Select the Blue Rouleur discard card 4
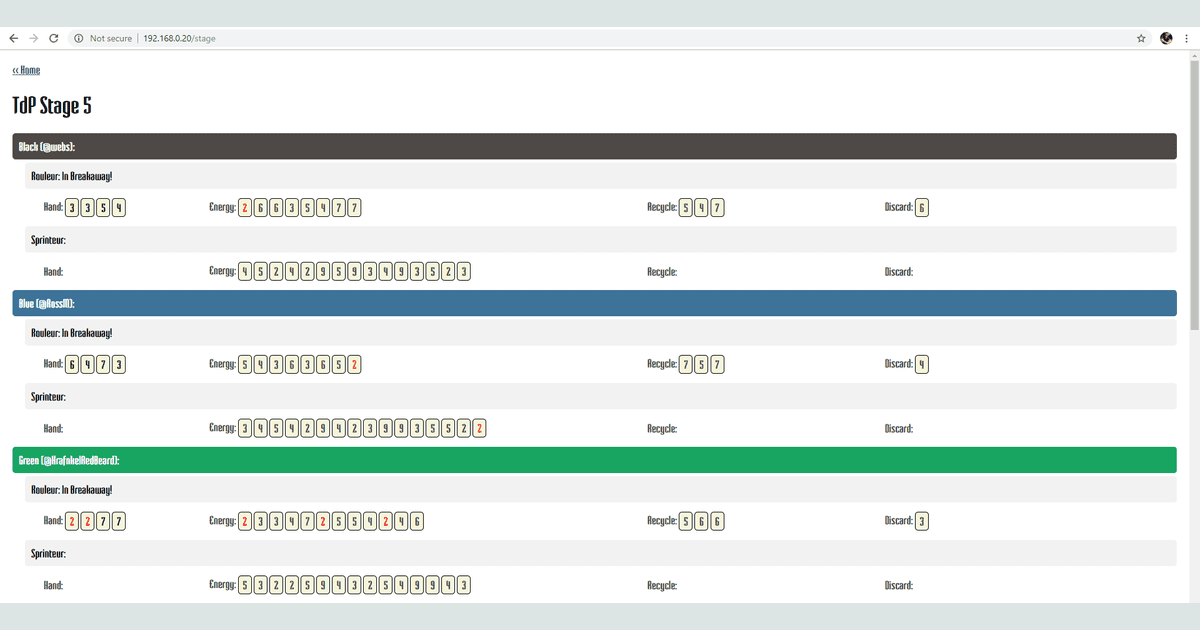 922,364
